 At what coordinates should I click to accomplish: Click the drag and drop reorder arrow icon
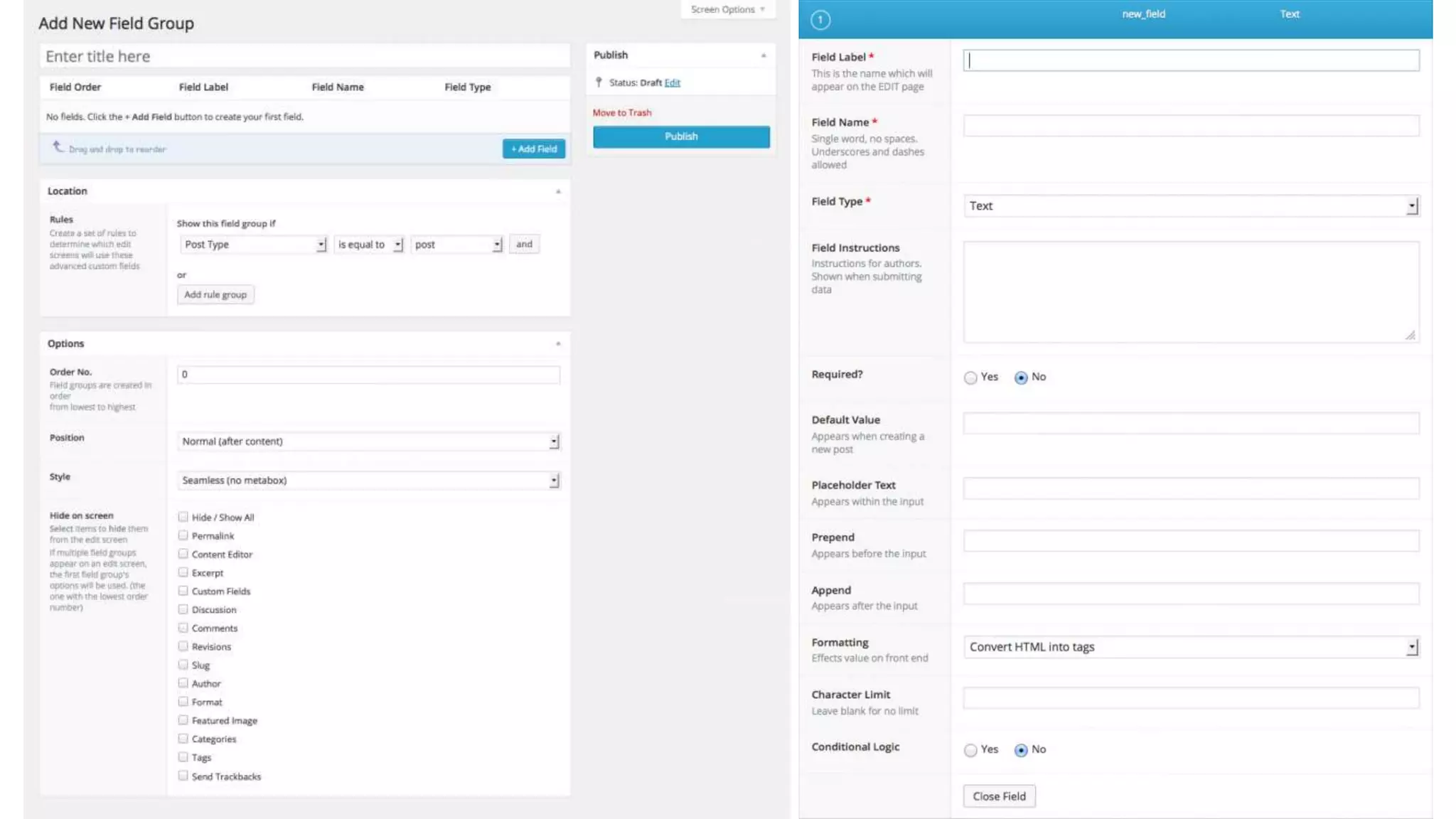[x=58, y=147]
